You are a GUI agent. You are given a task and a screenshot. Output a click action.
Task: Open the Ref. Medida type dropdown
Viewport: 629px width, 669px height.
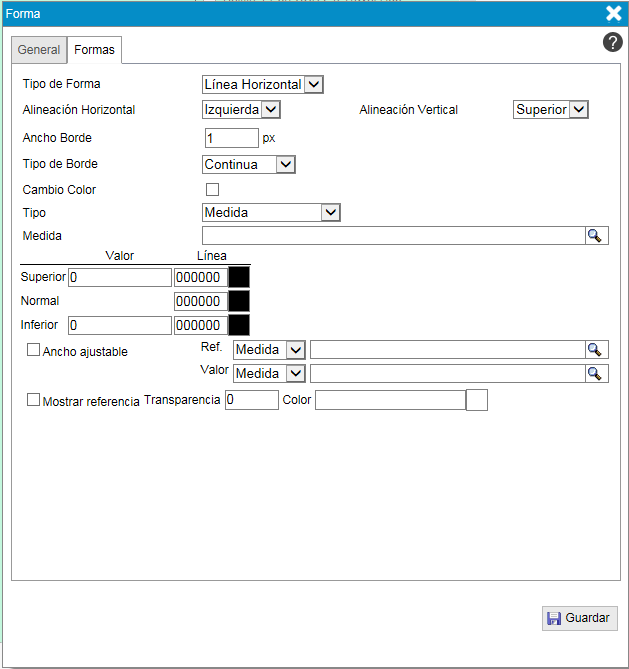268,350
